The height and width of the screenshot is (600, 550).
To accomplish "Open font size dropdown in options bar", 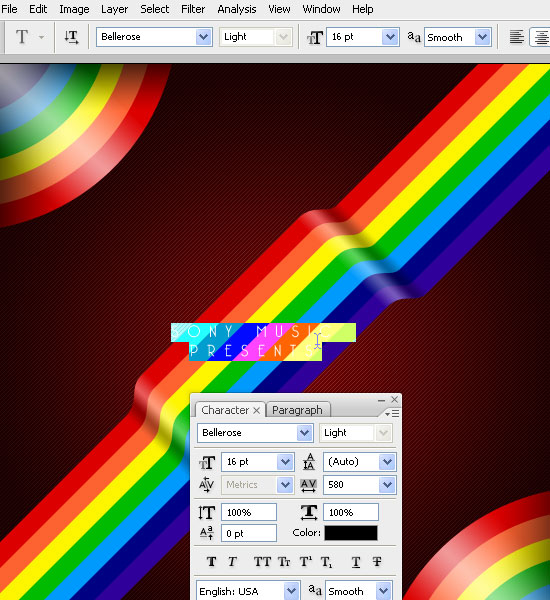I will pos(390,37).
